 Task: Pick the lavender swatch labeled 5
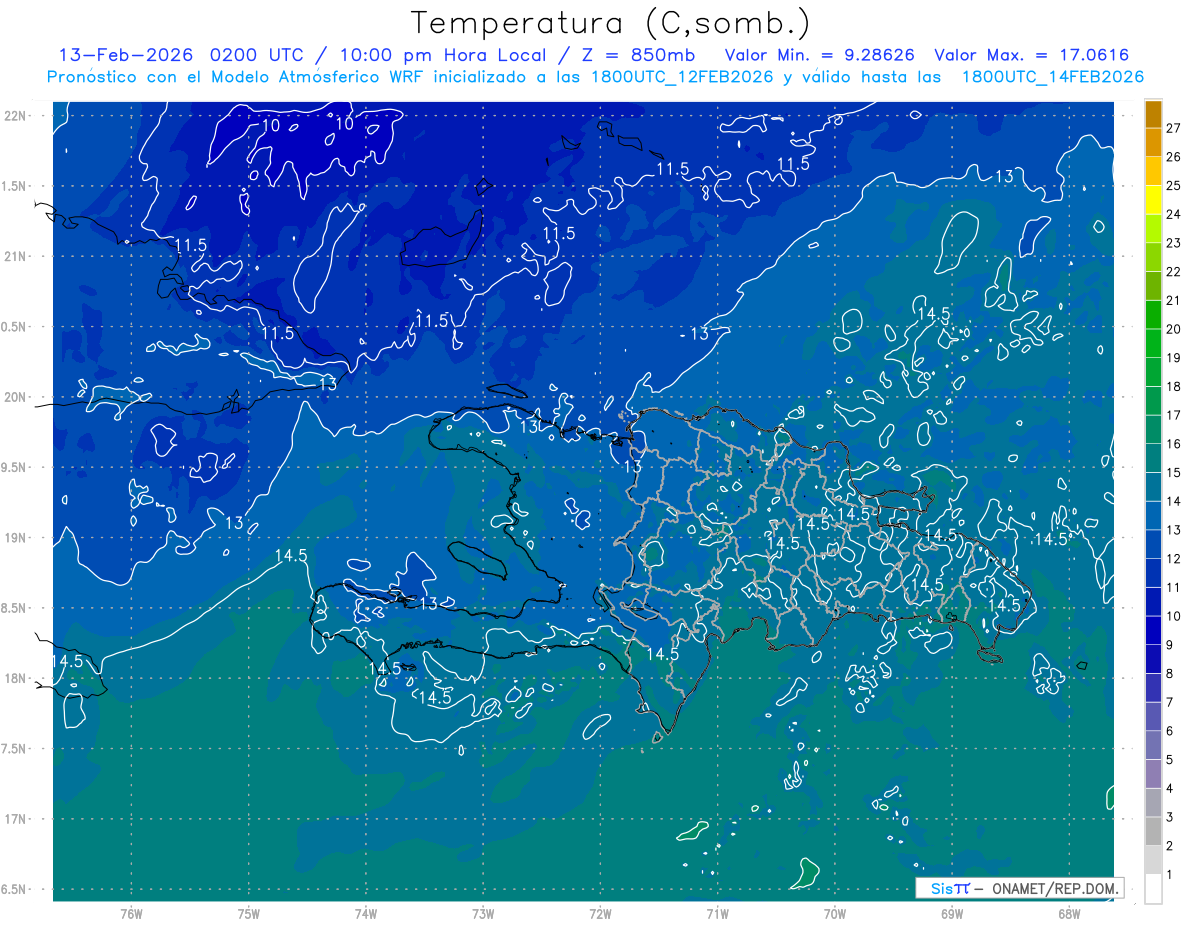click(x=1153, y=745)
